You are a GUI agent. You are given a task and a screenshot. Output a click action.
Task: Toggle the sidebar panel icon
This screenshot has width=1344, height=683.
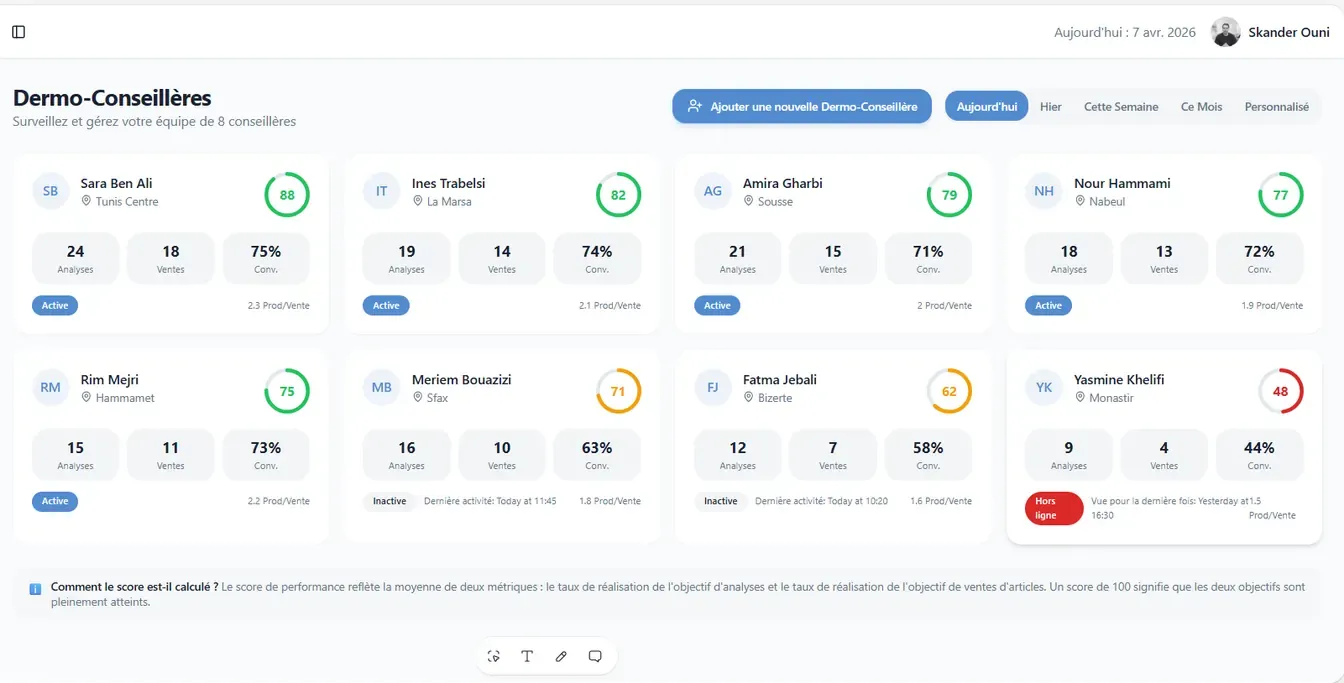[x=18, y=32]
